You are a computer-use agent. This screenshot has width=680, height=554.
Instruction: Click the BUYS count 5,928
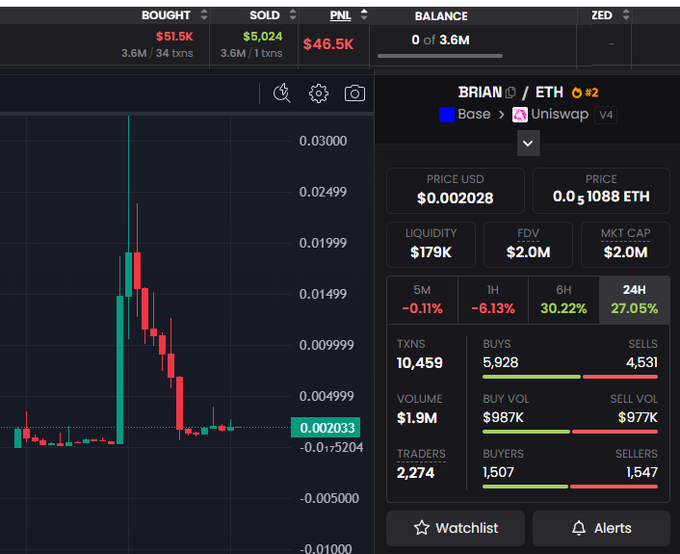point(500,363)
